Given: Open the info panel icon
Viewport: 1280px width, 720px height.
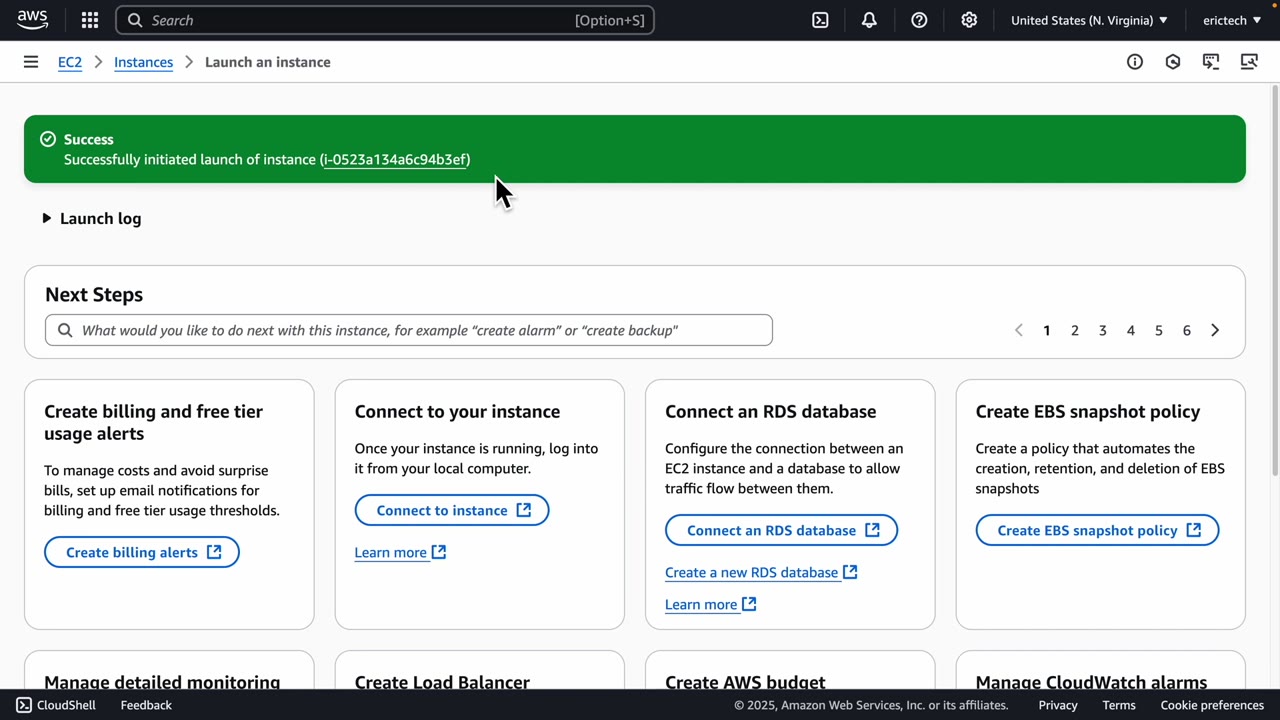Looking at the screenshot, I should click(x=1135, y=62).
